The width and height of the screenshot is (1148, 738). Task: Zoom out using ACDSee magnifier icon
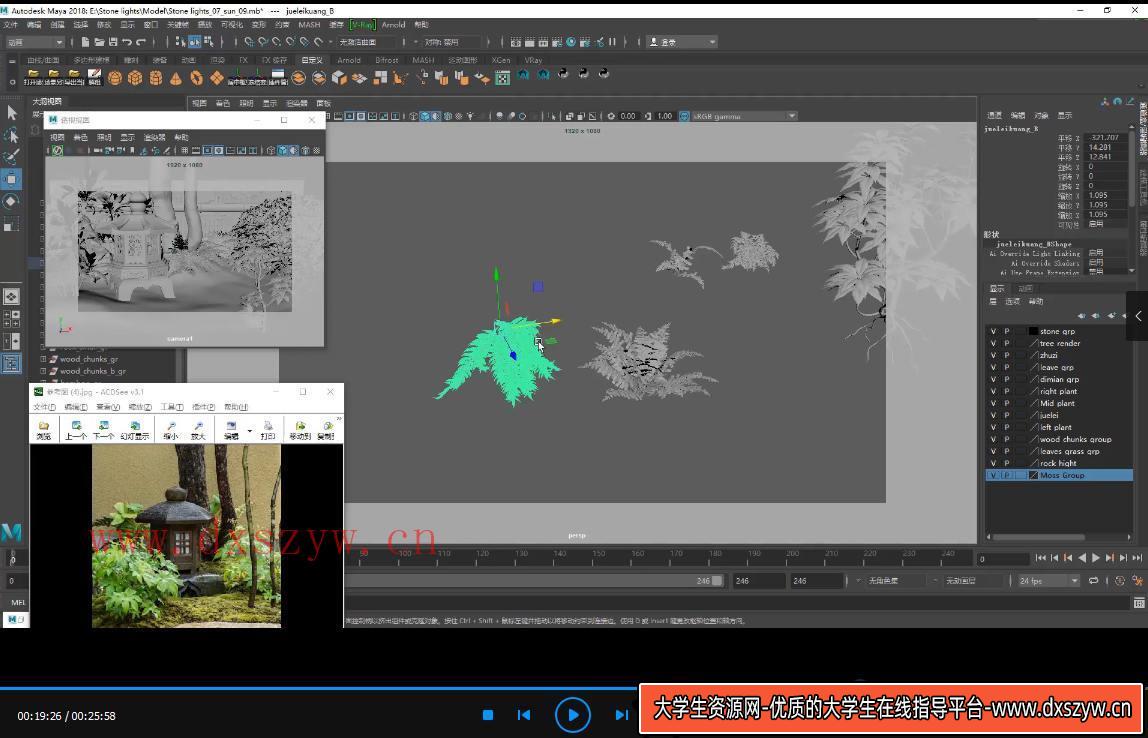pos(171,430)
